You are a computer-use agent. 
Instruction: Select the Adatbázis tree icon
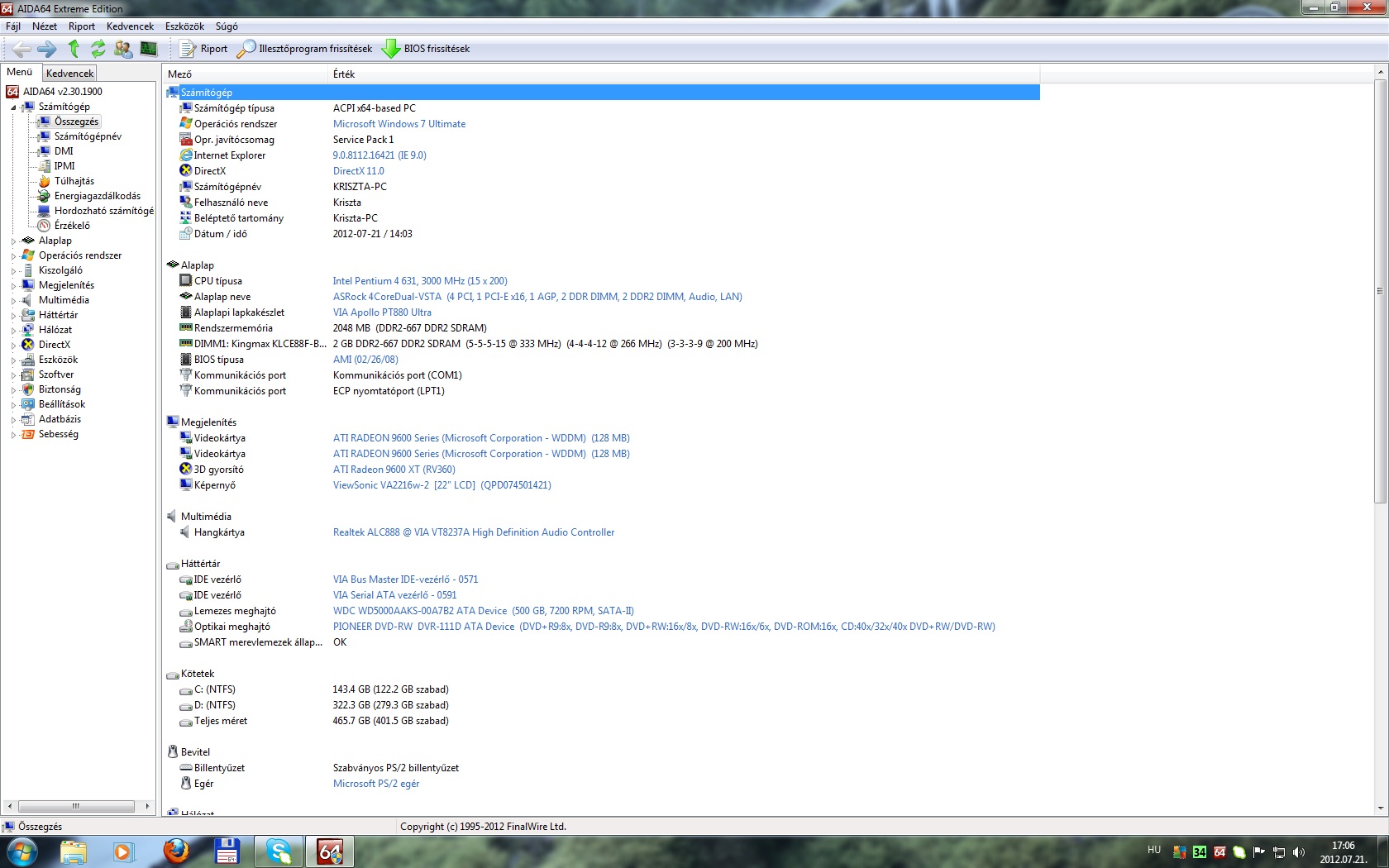28,419
